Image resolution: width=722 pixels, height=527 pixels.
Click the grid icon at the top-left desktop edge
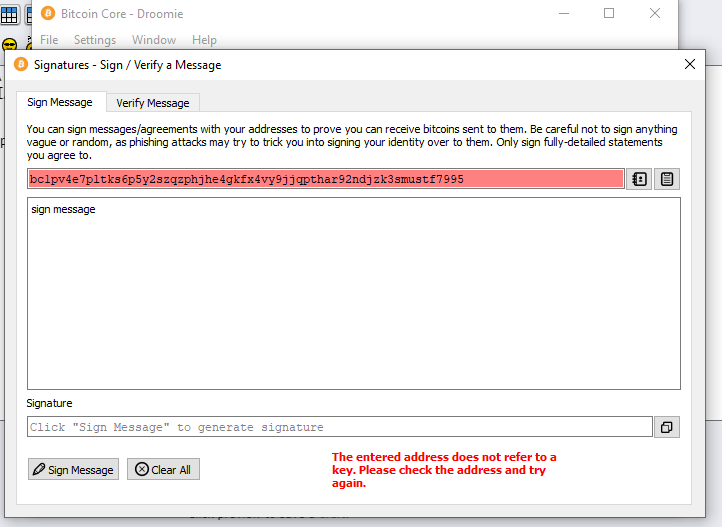(9, 15)
